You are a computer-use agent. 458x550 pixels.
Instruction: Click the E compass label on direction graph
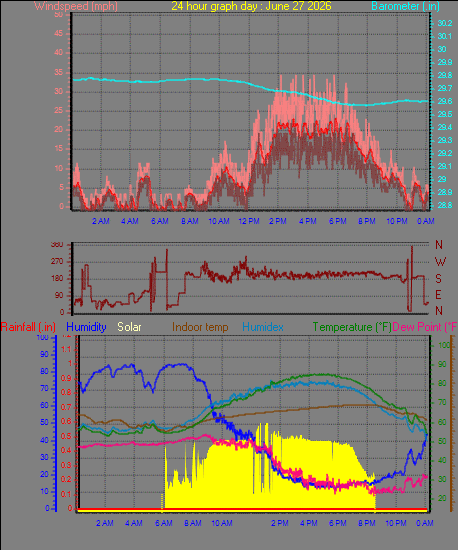(x=438, y=295)
